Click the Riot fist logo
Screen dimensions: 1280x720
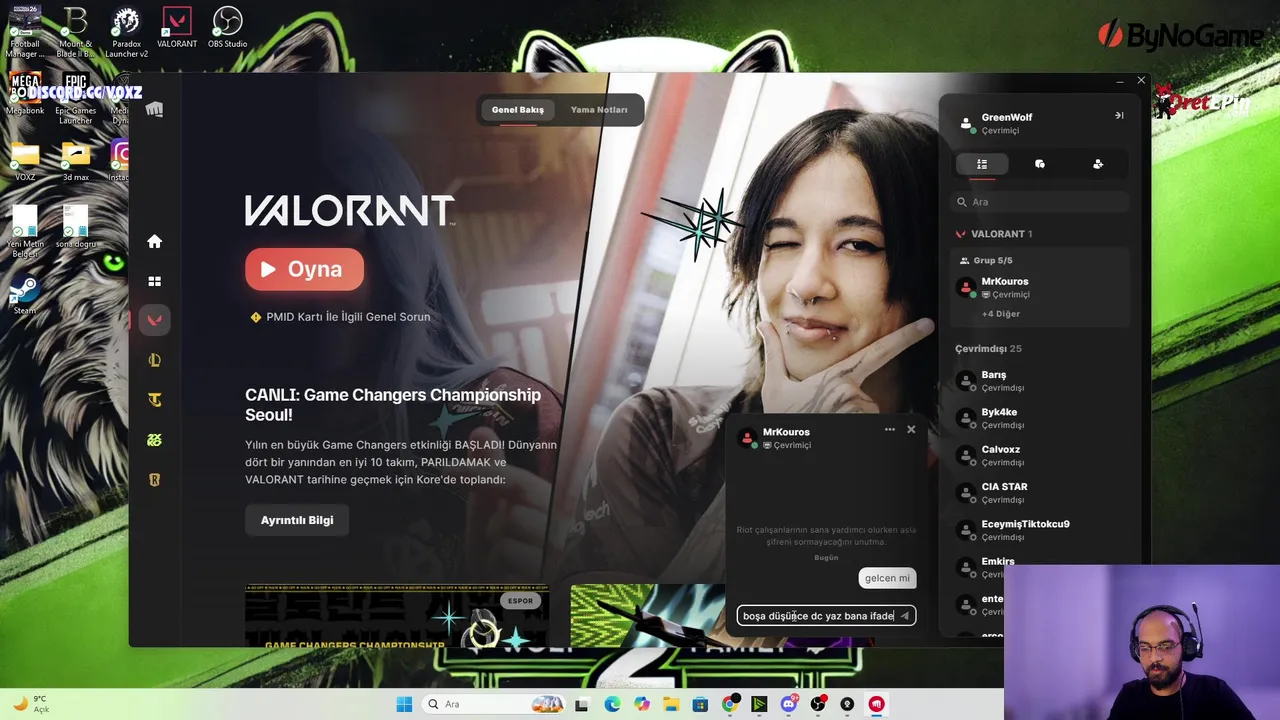154,109
